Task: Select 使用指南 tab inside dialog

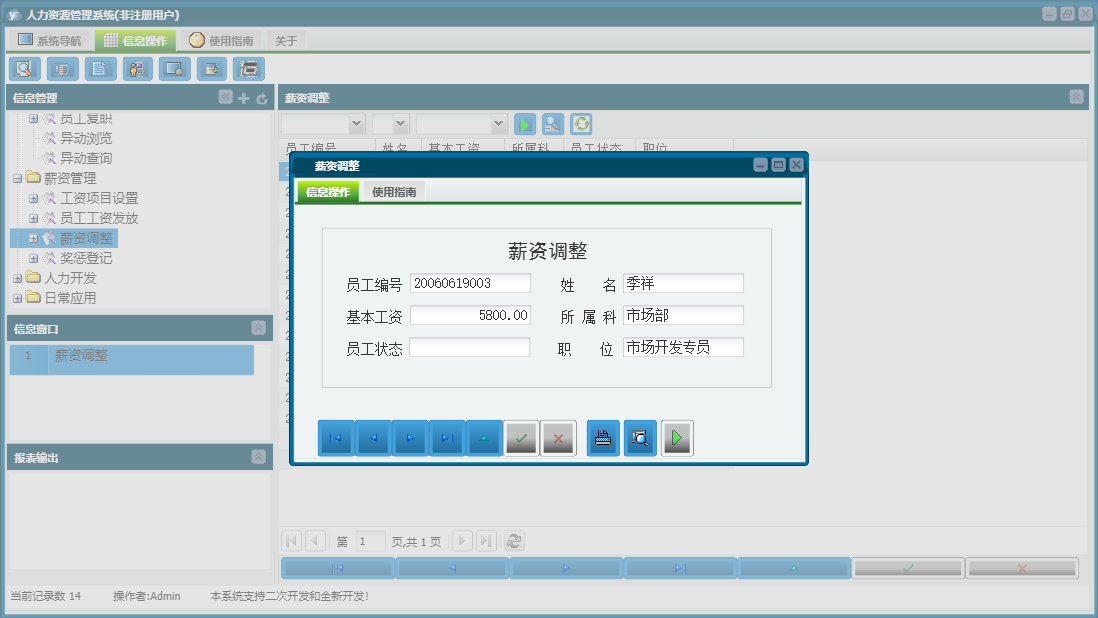Action: pyautogui.click(x=394, y=192)
